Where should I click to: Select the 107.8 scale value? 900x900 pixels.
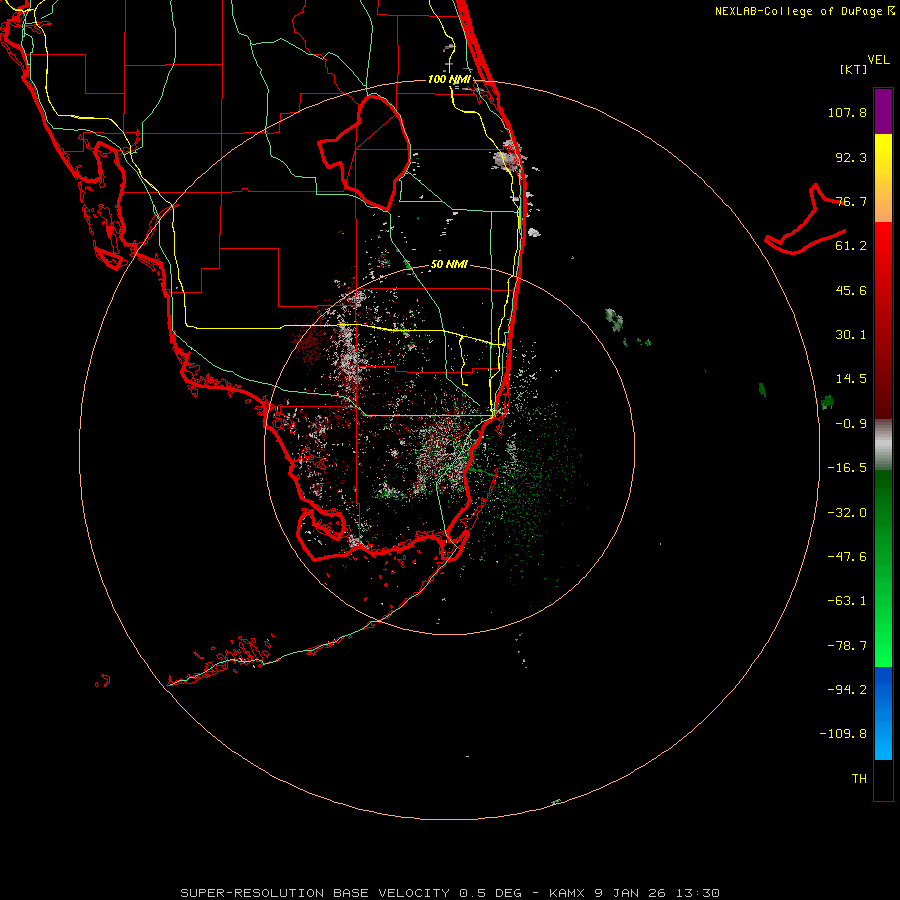(847, 112)
